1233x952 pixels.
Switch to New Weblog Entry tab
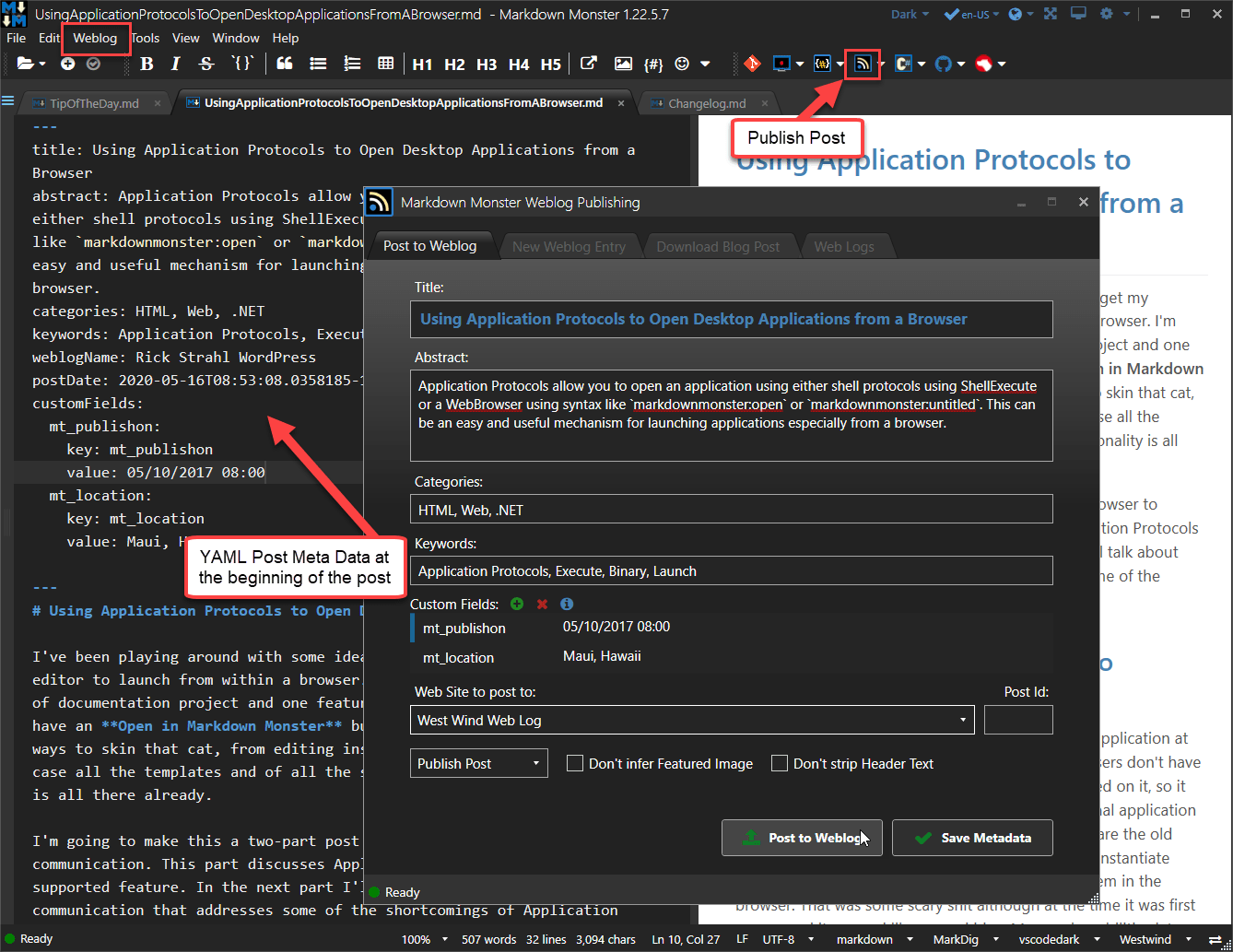pyautogui.click(x=569, y=246)
